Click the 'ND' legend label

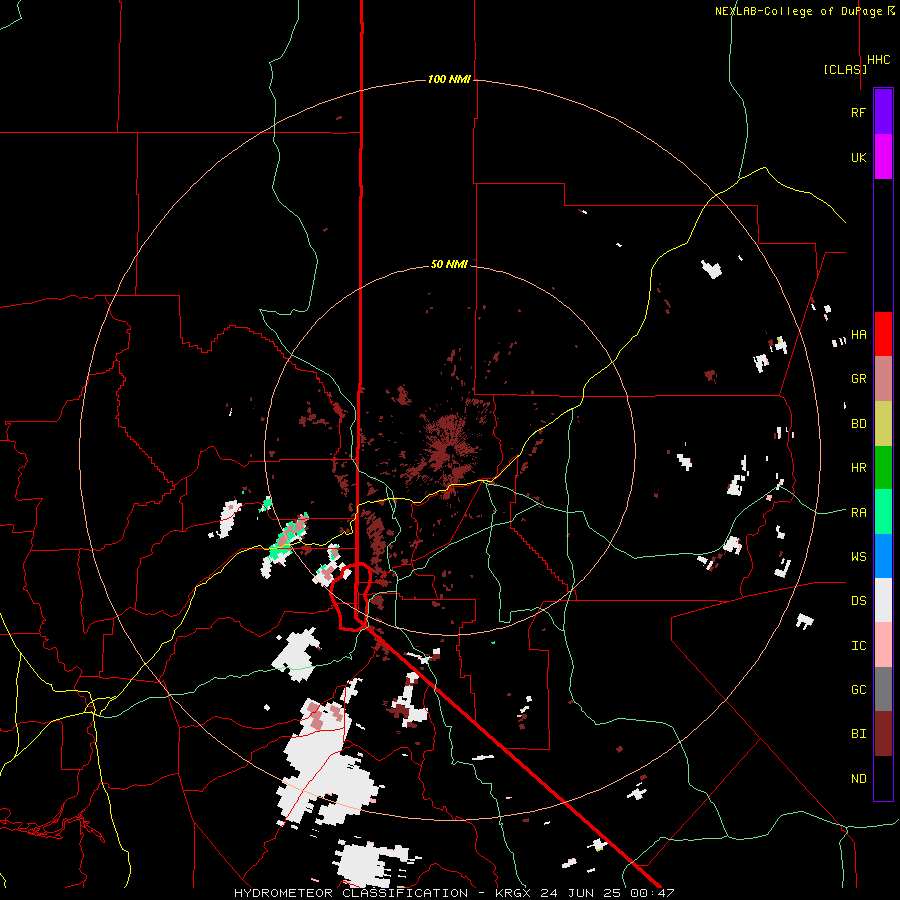tap(858, 778)
